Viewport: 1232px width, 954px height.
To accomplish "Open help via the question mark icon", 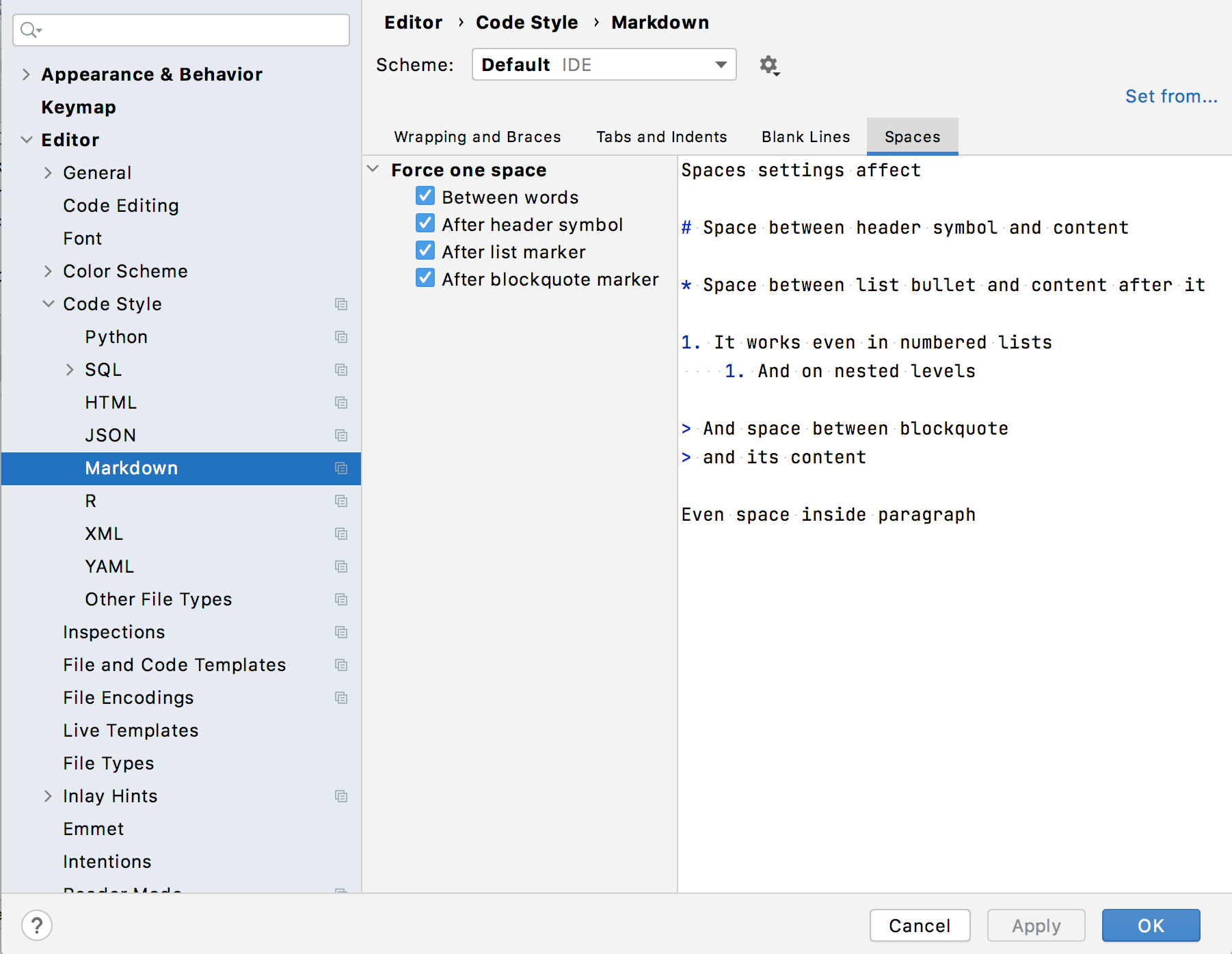I will pos(38,925).
